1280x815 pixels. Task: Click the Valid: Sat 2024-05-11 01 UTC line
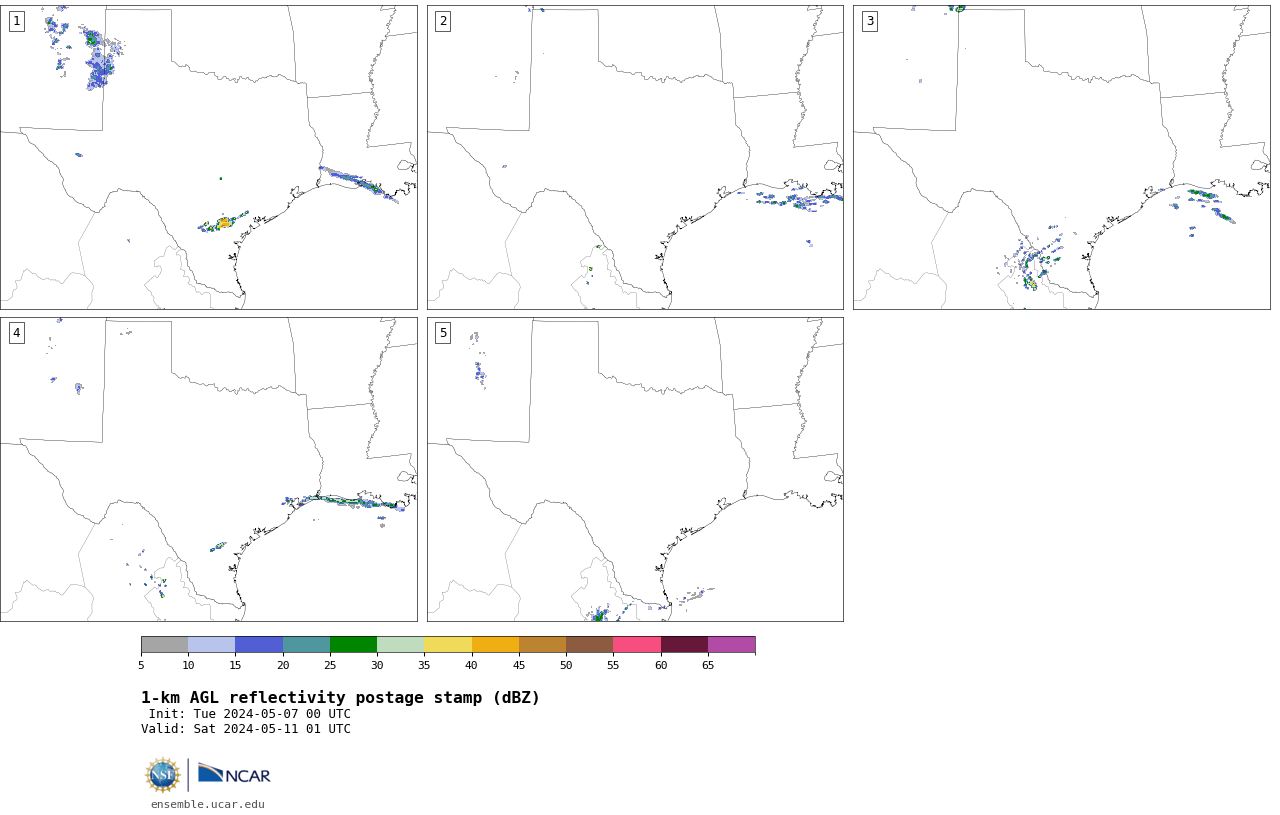(246, 729)
